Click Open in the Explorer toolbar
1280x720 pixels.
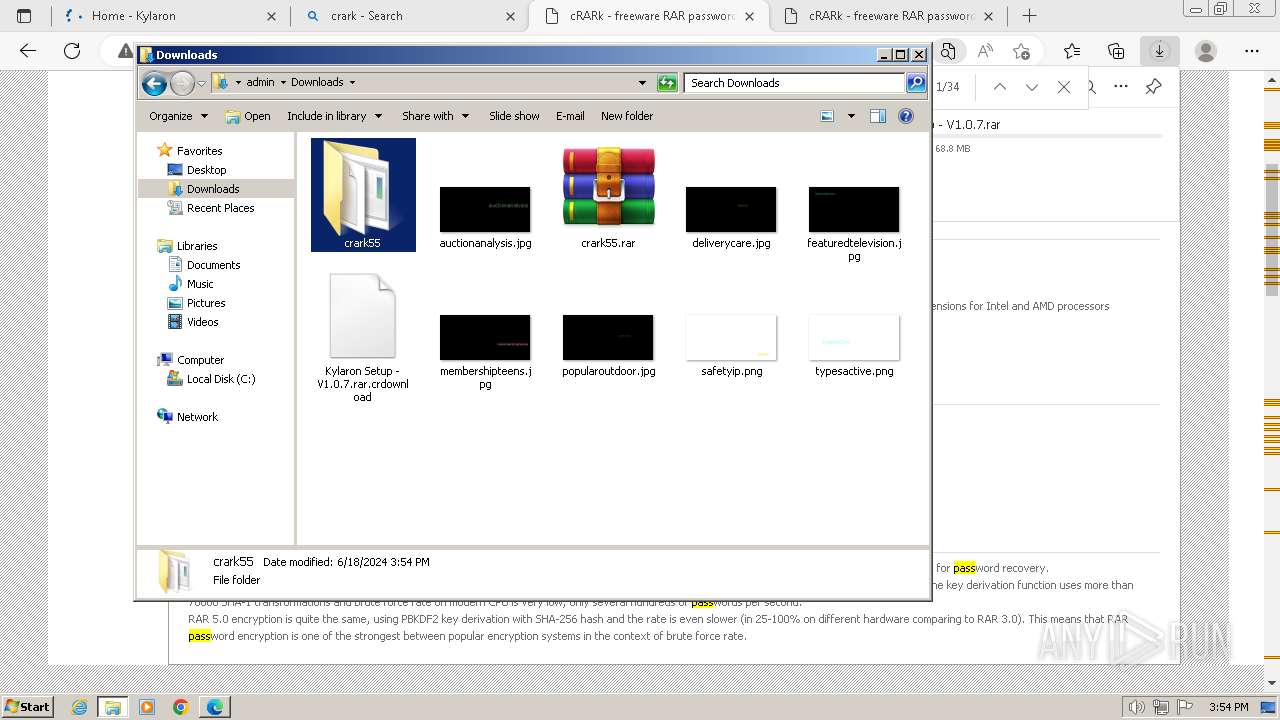pos(248,116)
